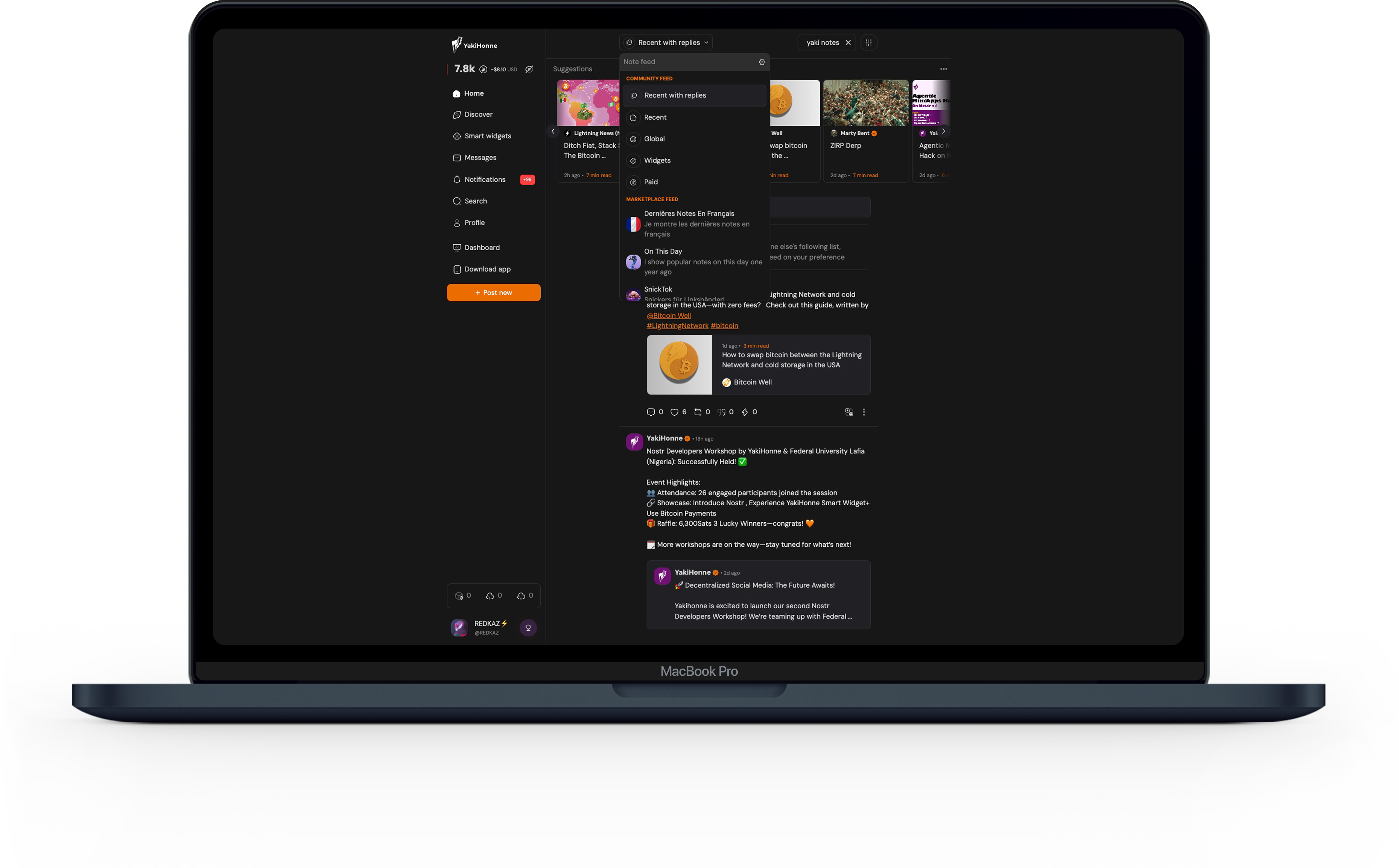
Task: Open the trophy rewards button
Action: tap(528, 628)
